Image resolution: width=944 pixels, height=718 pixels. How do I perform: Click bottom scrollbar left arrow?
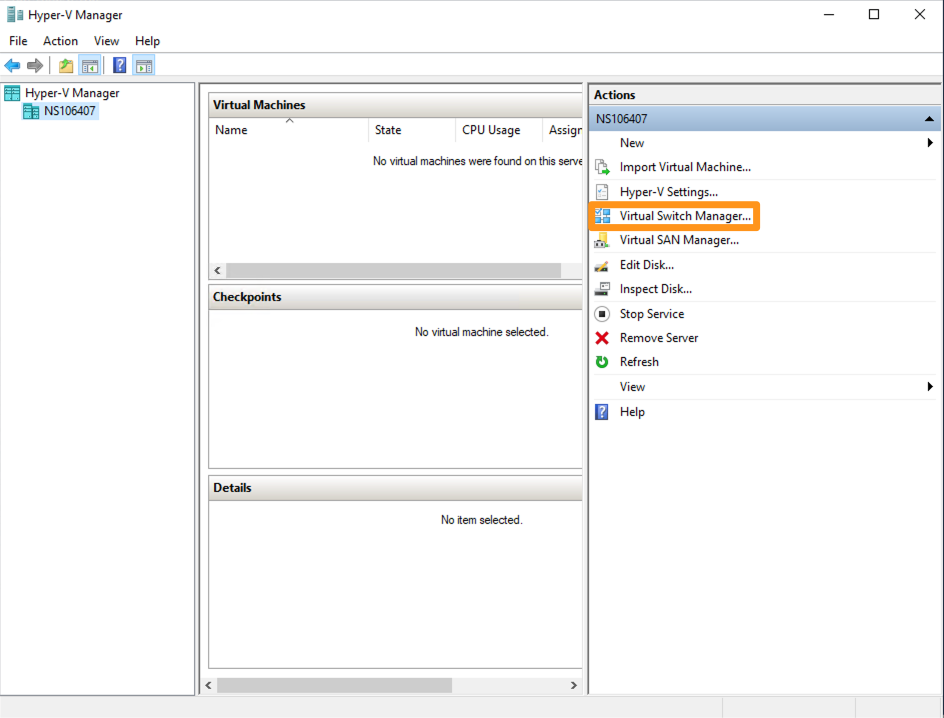(208, 686)
